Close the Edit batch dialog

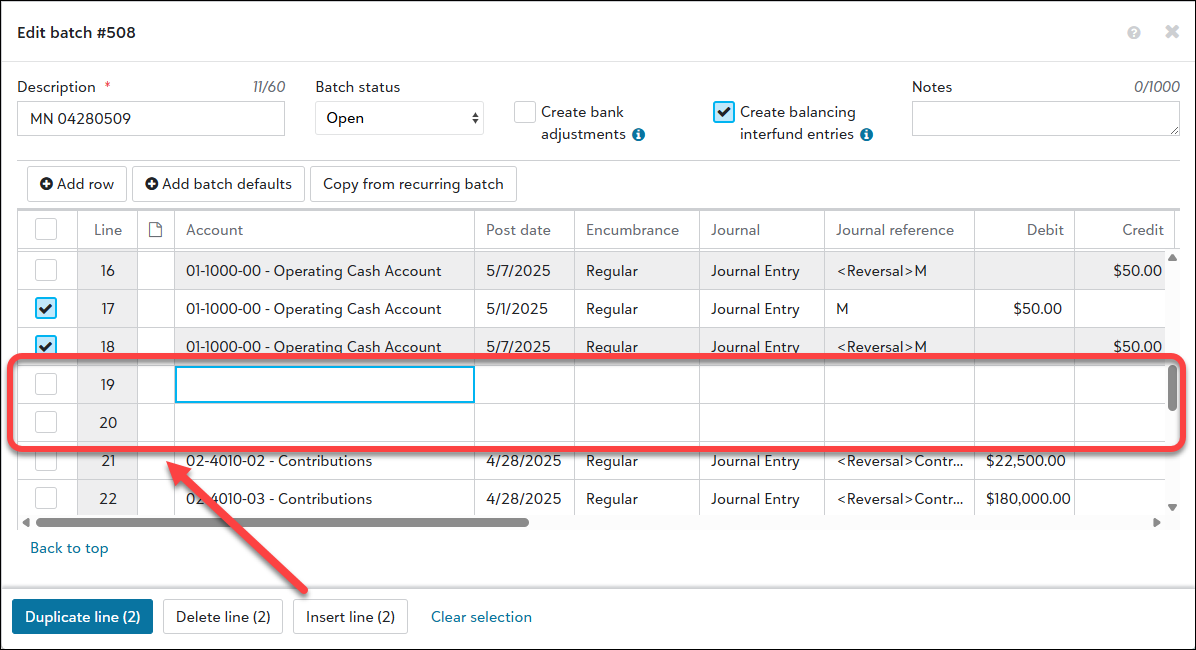pos(1172,31)
